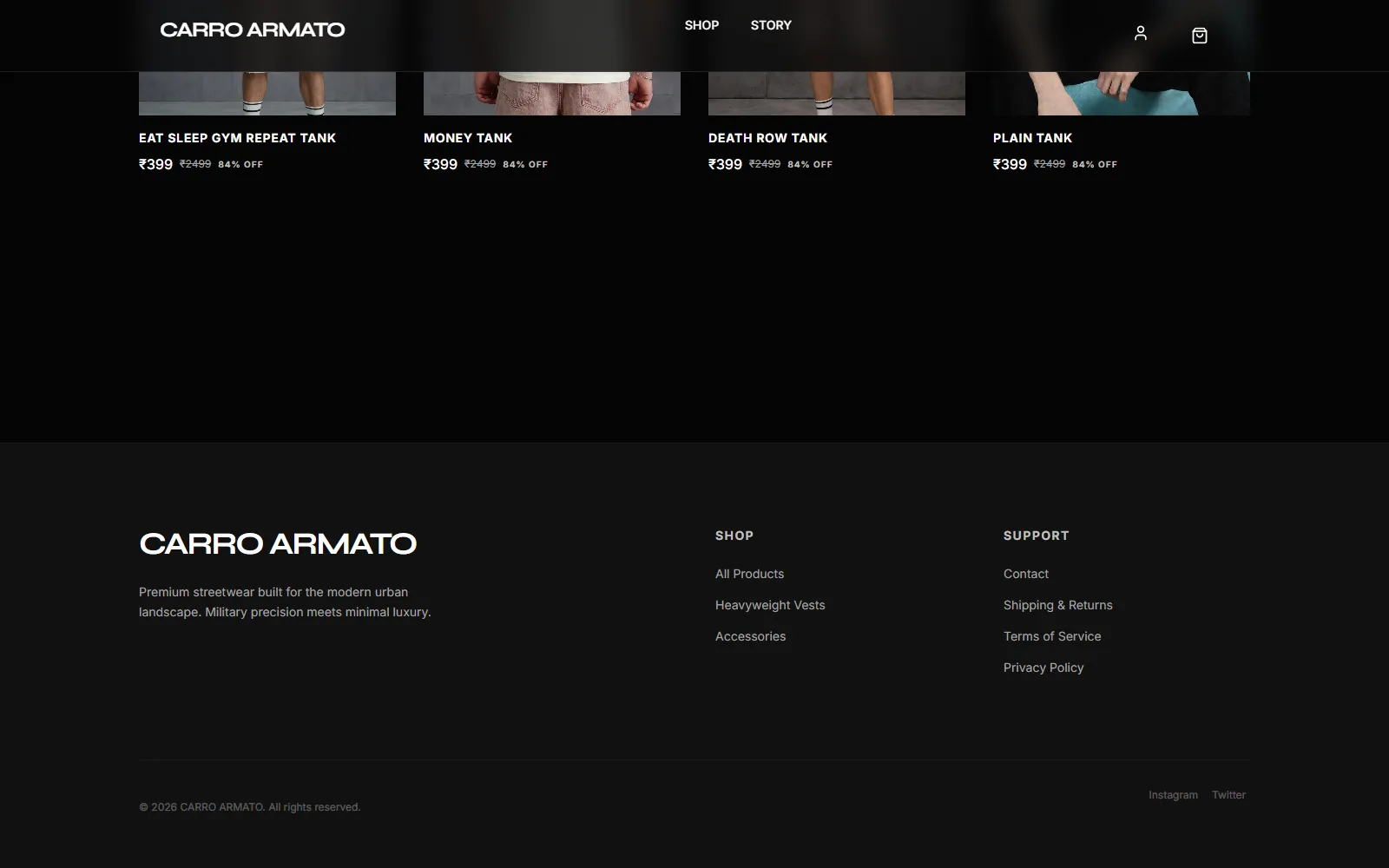
Task: Visit the Twitter footer link
Action: (1228, 795)
